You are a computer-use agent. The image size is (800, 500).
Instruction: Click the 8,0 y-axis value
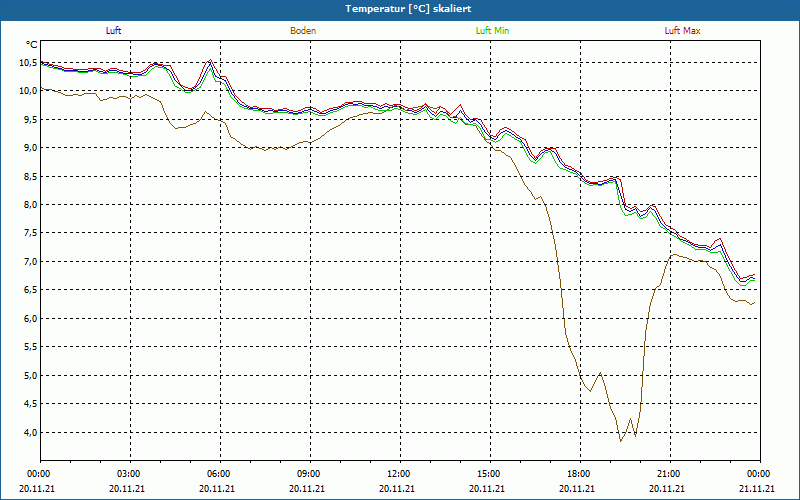point(30,205)
